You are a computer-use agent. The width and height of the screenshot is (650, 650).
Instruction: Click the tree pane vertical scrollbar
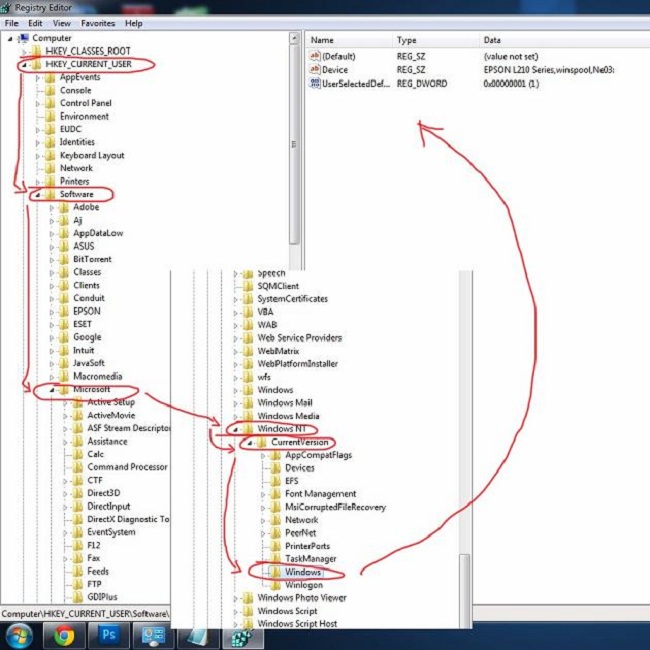(x=294, y=150)
